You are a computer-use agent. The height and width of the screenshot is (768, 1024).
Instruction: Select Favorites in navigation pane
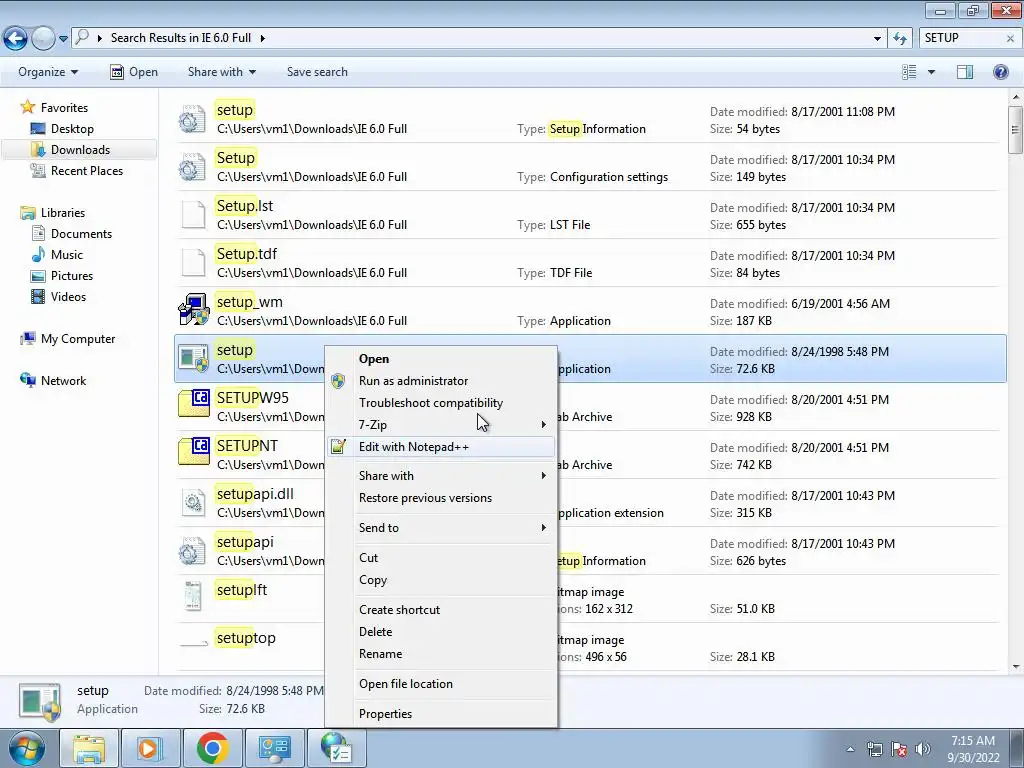[64, 108]
